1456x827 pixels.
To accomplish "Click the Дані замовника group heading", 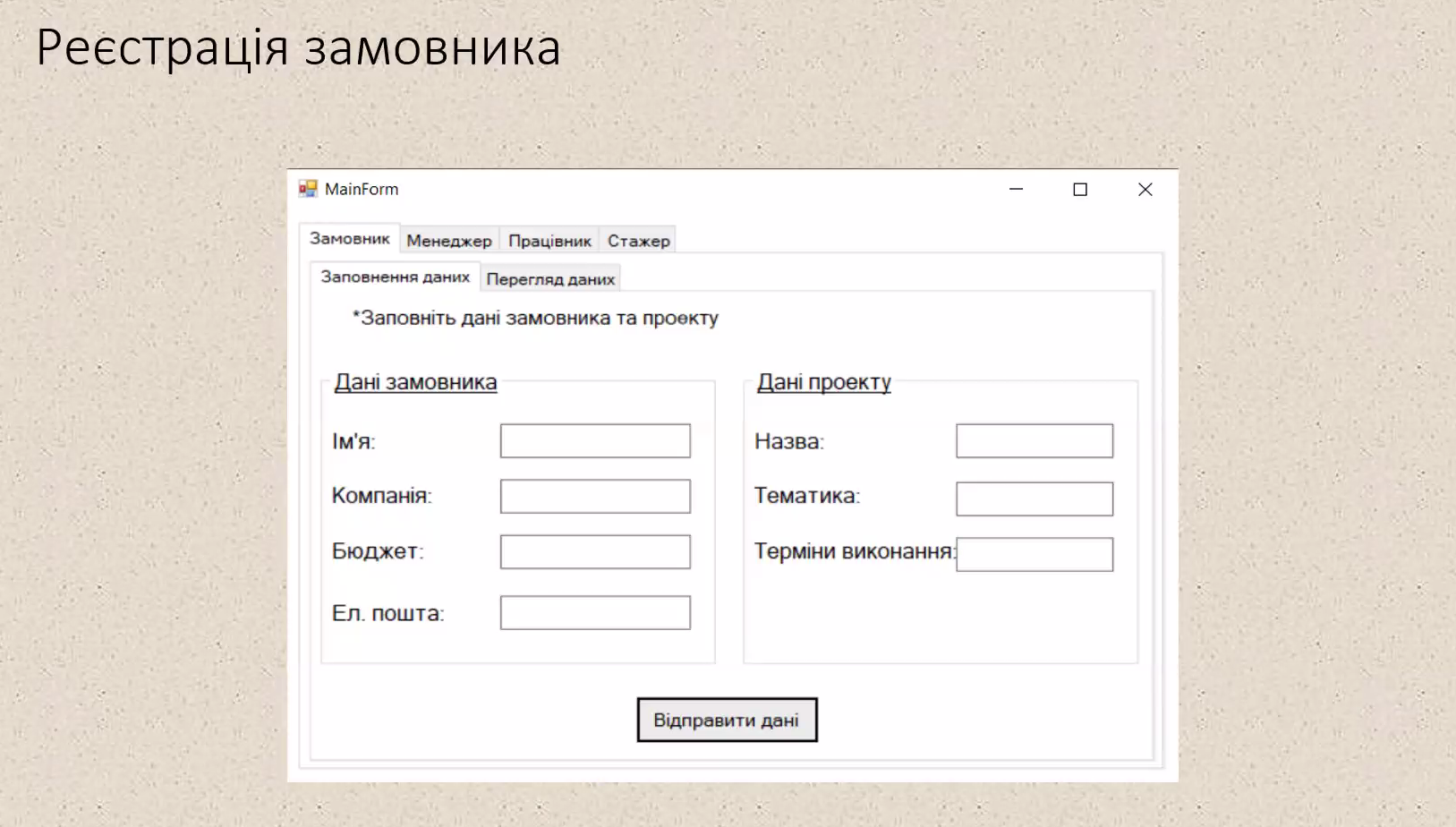I will click(x=415, y=382).
